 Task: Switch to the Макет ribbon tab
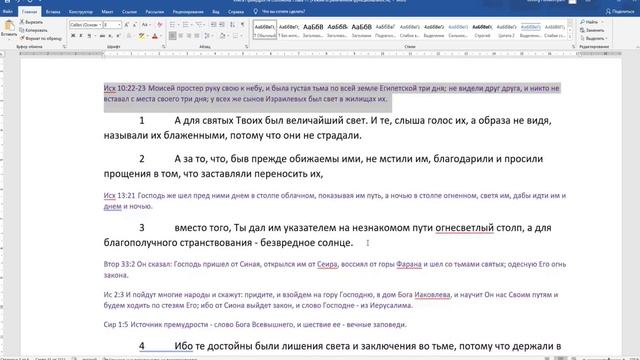tap(107, 11)
